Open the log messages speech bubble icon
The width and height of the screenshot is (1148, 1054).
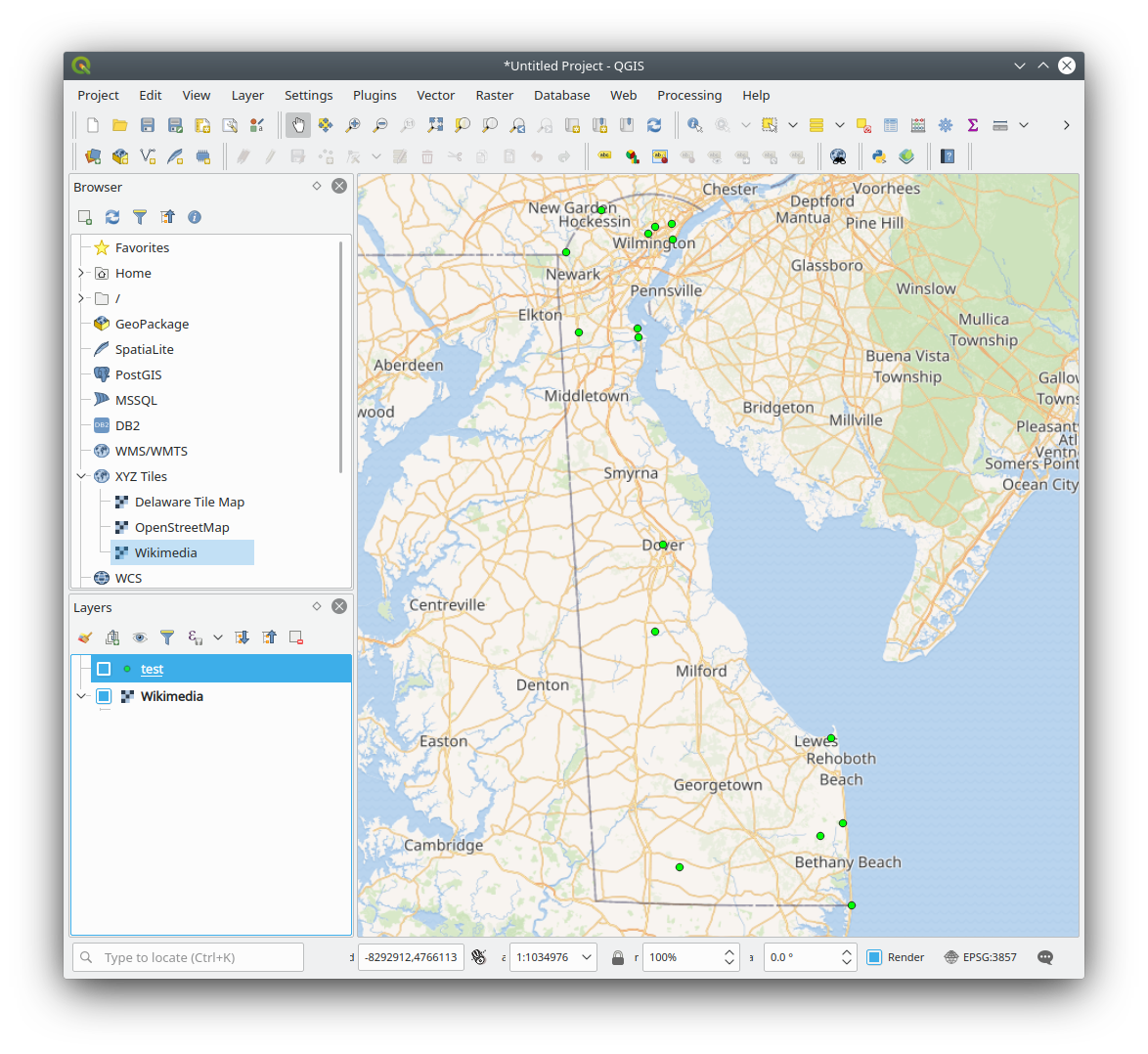(x=1044, y=957)
